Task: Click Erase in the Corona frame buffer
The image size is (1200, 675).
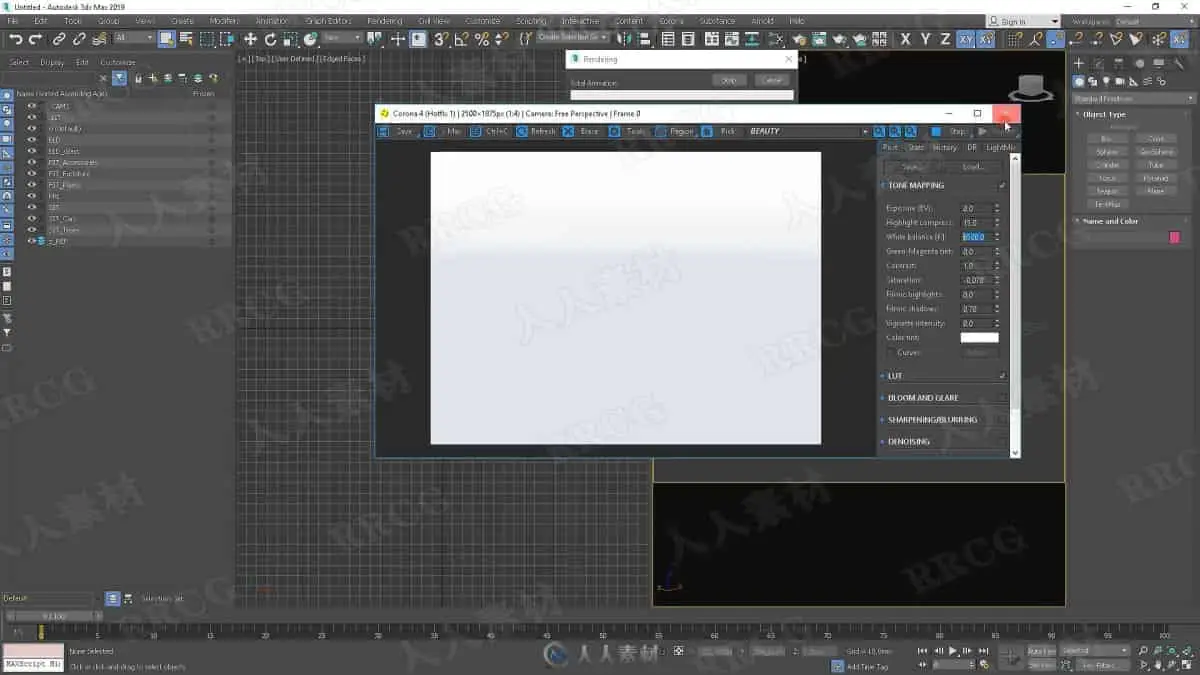Action: pyautogui.click(x=583, y=131)
